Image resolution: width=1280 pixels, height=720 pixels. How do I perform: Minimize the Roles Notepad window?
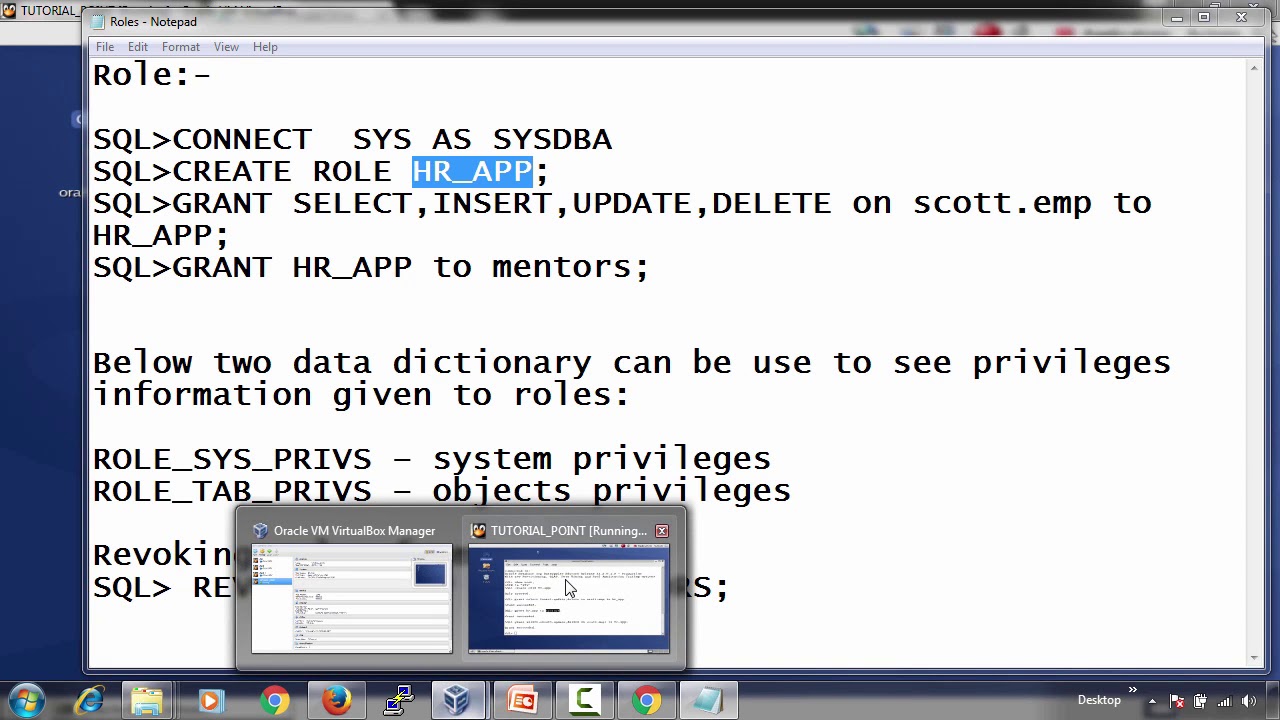click(x=1177, y=18)
